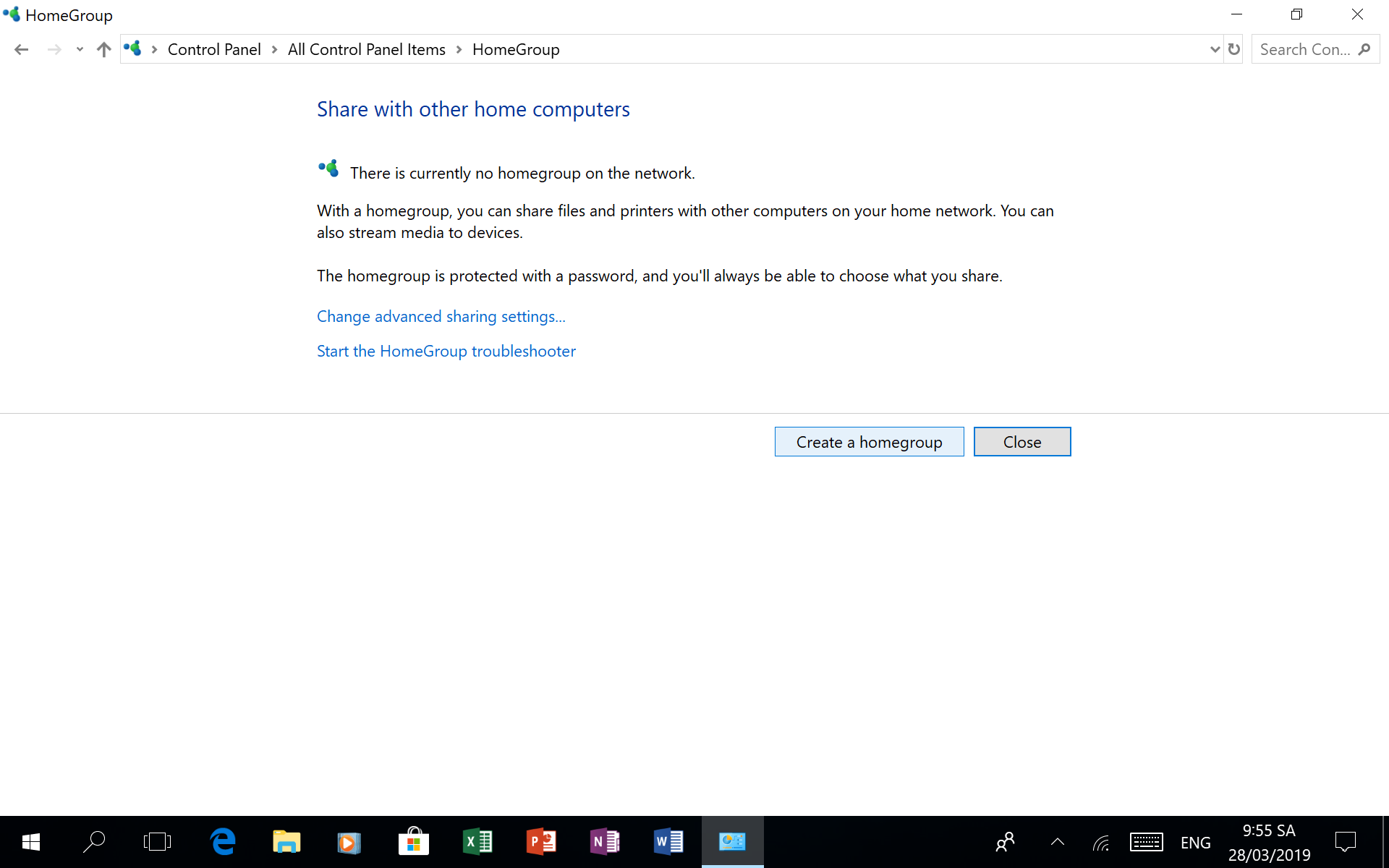The image size is (1389, 868).
Task: Click homegroup icon beside status message
Action: click(x=328, y=169)
